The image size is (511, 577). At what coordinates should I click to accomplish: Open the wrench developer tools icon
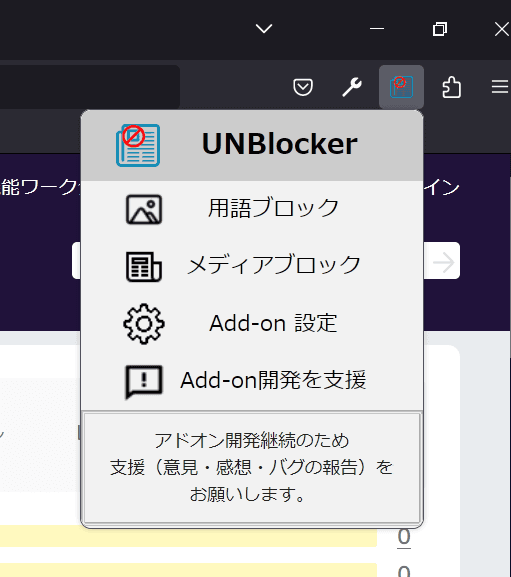tap(352, 87)
